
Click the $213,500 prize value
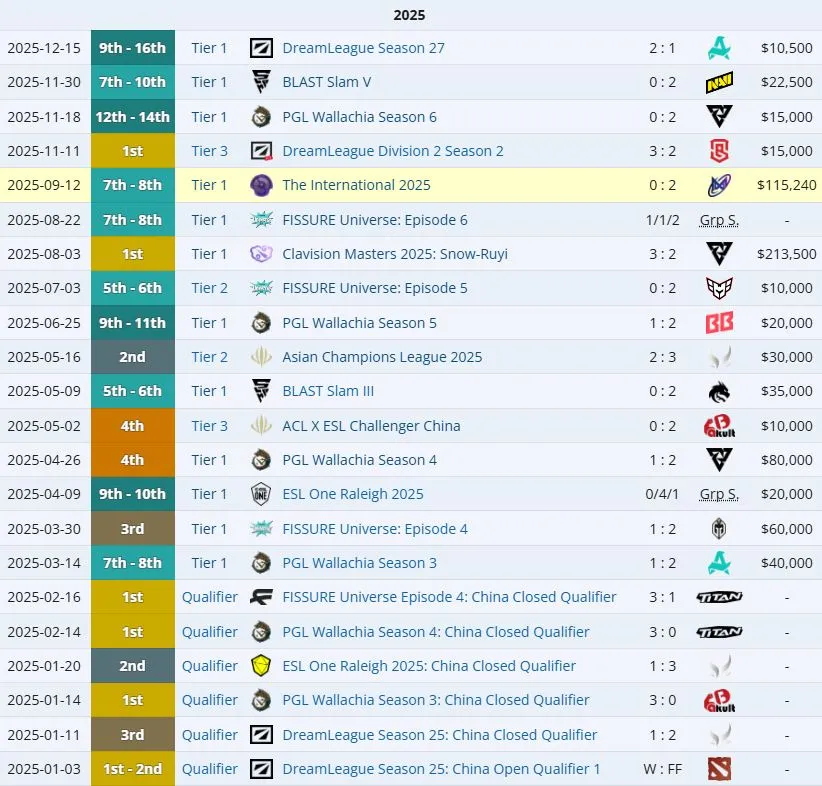pos(787,254)
